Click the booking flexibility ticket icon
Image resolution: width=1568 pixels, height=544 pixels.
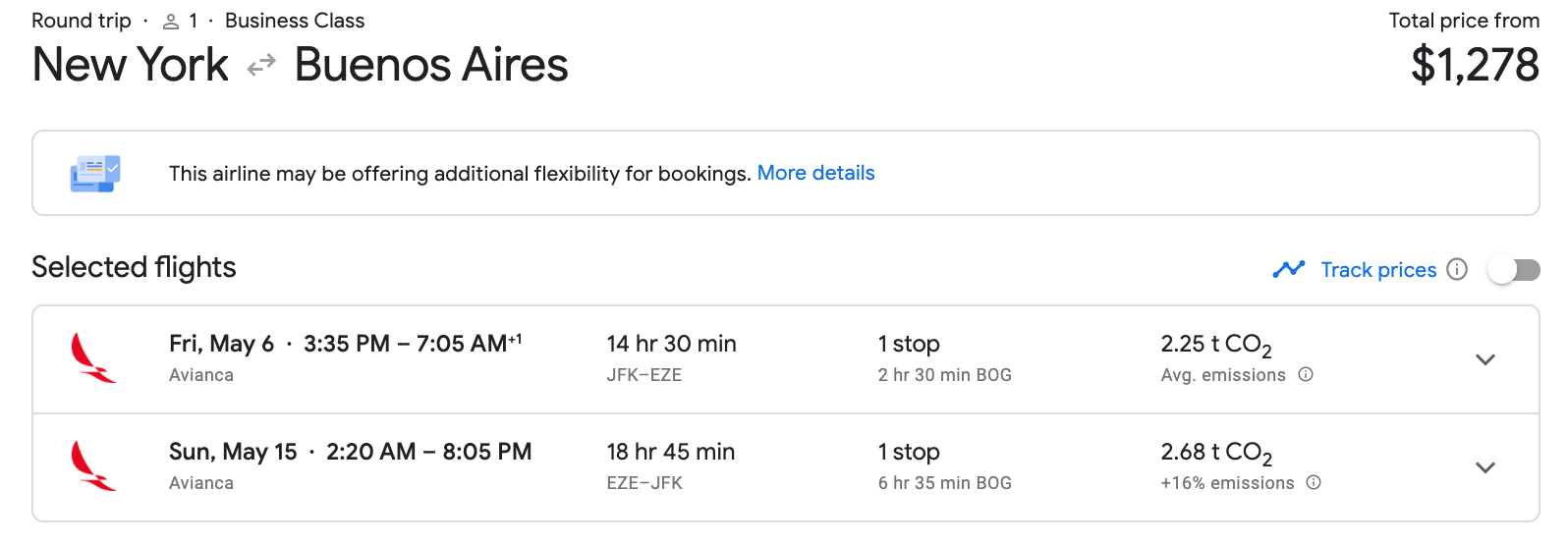coord(95,174)
